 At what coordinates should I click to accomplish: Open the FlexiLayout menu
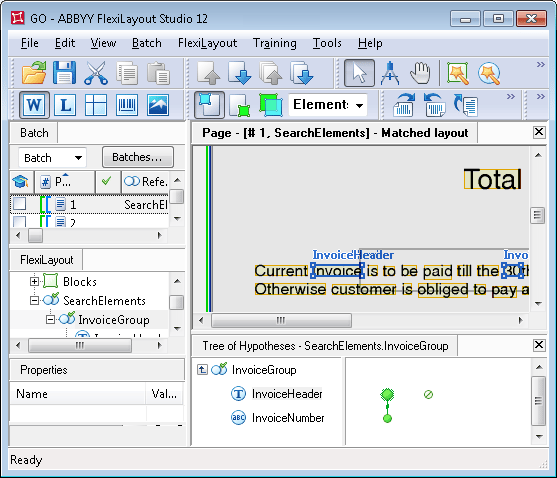coord(207,43)
